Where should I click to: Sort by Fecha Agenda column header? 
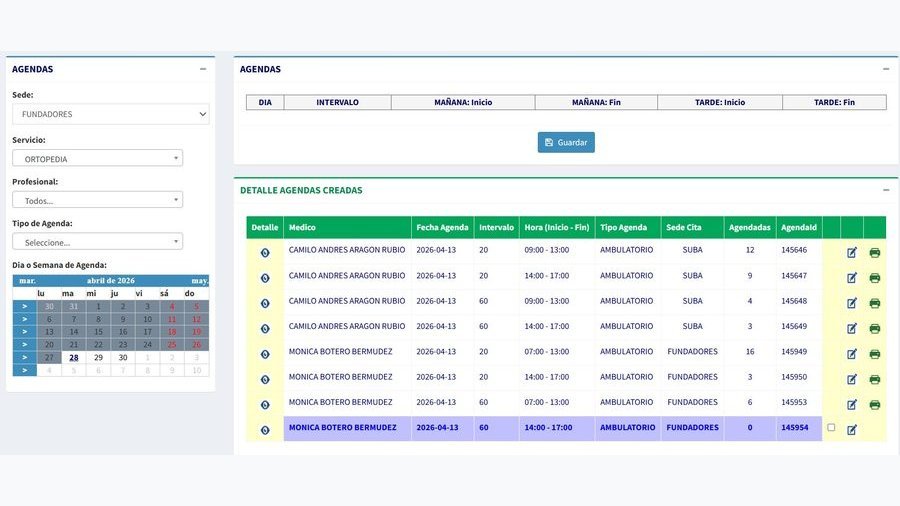click(x=443, y=227)
